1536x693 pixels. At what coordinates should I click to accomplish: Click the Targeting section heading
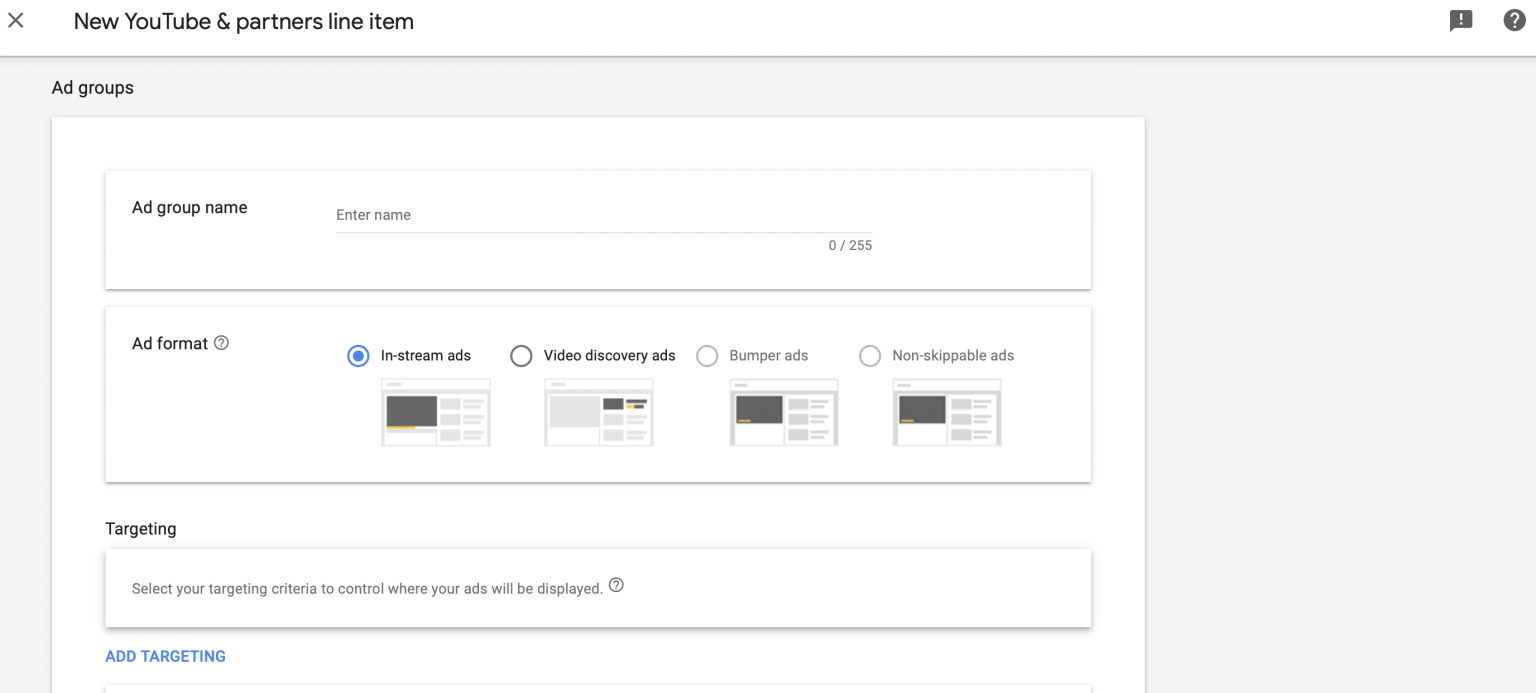click(140, 528)
